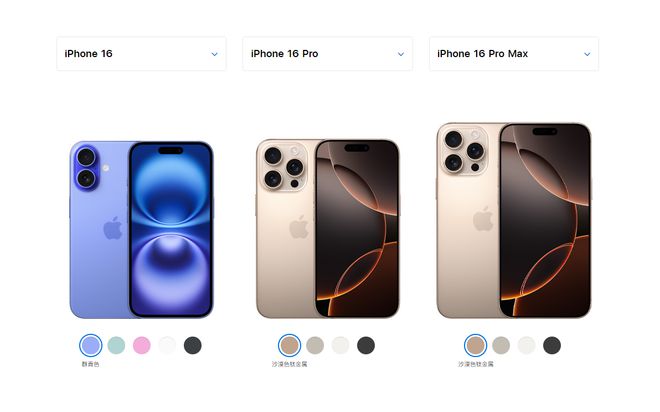Select desert titanium swatch for iPhone 16 Pro Max
This screenshot has height=412, width=660.
476,346
